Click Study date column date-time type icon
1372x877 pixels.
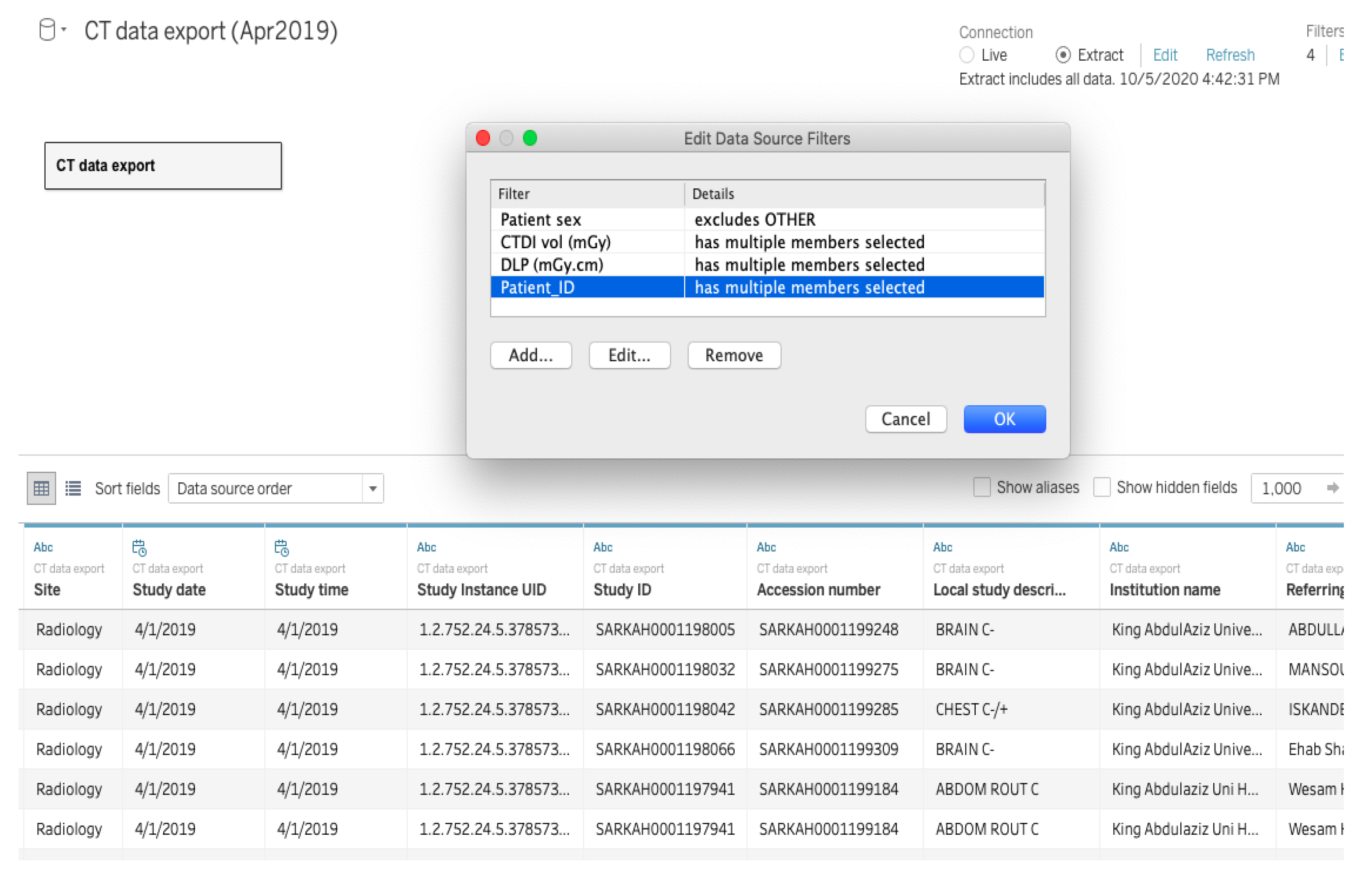[139, 547]
